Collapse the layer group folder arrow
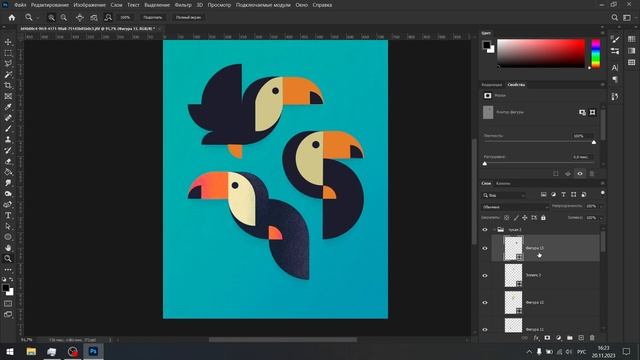 [x=494, y=230]
